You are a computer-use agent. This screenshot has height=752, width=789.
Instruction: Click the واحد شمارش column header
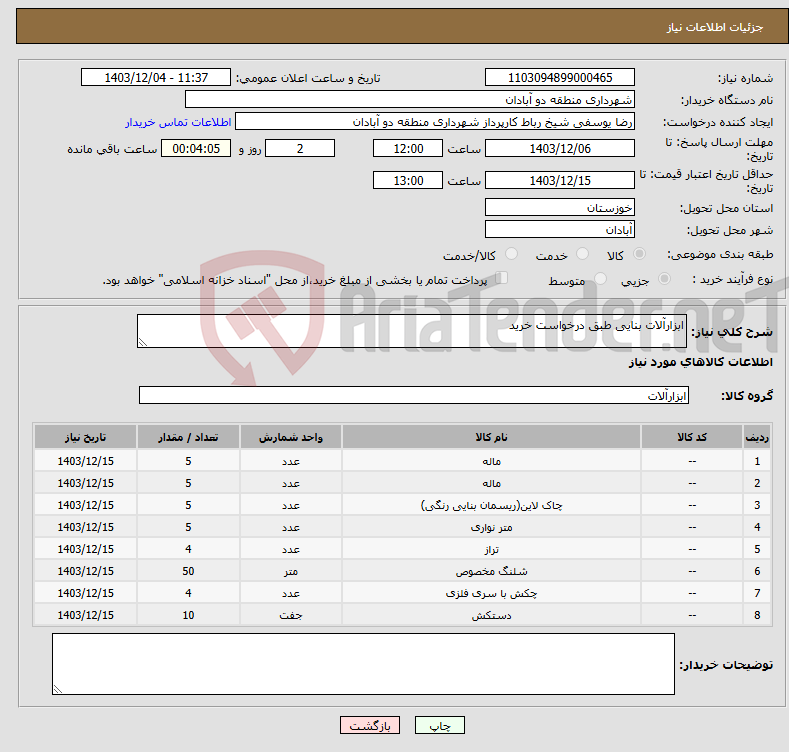(291, 437)
